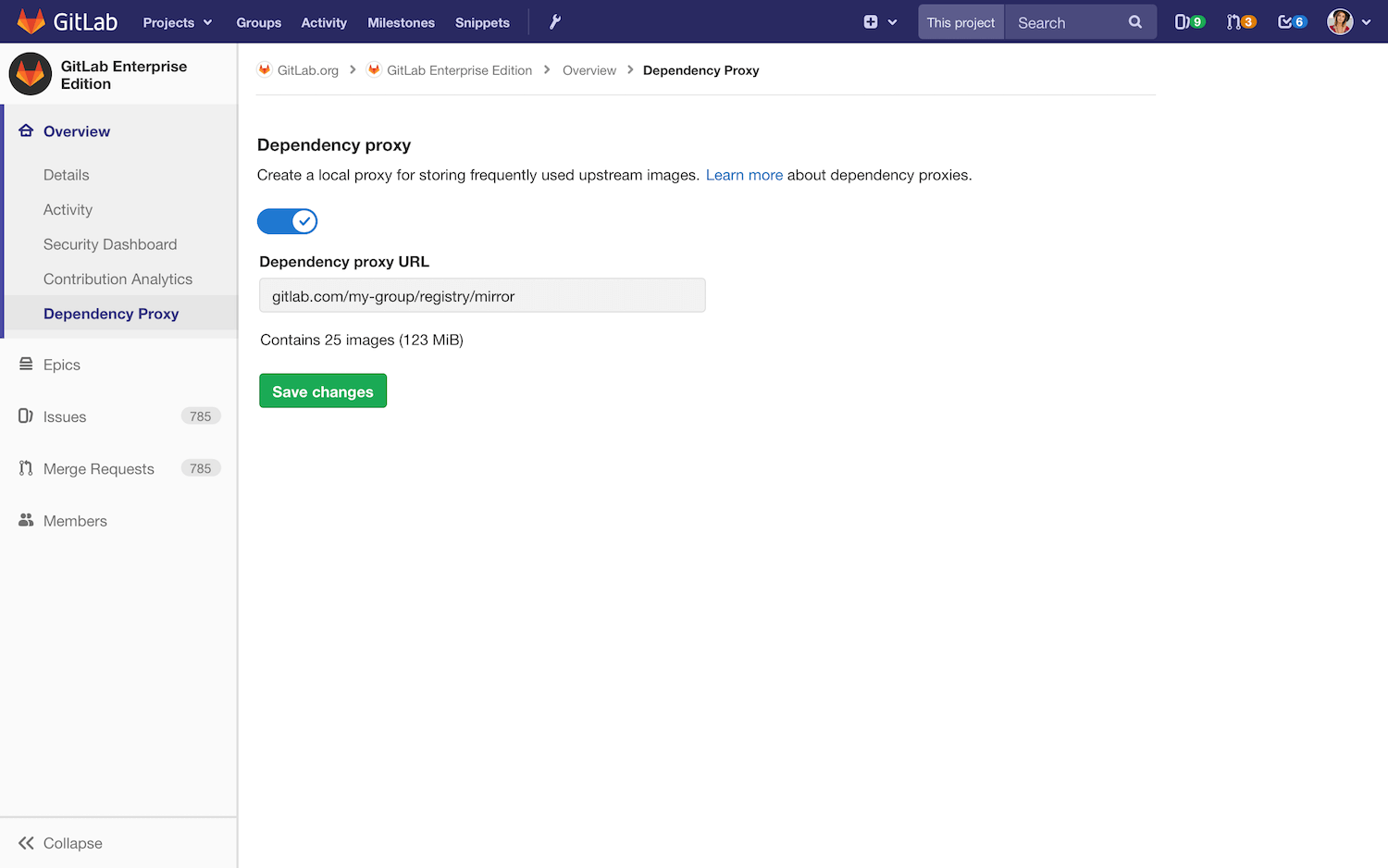Click the search magnifier icon
Screen dimensions: 1388x868
coord(1135,21)
